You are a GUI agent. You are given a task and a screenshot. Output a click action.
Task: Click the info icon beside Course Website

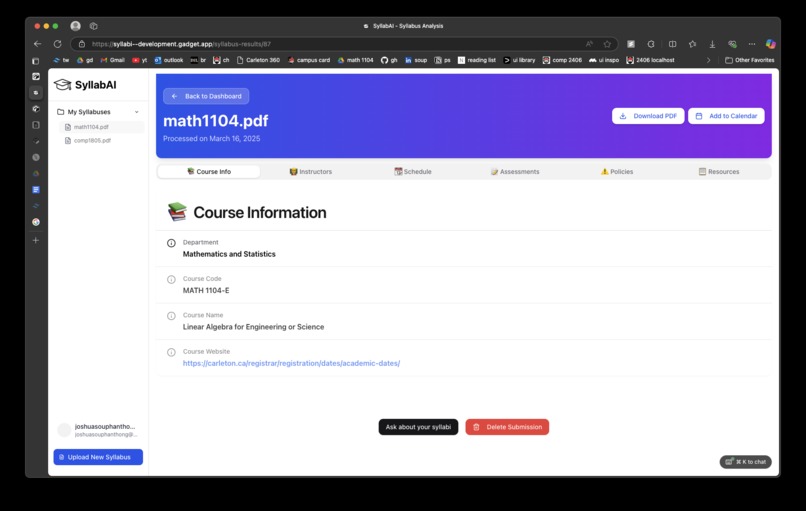click(x=171, y=353)
